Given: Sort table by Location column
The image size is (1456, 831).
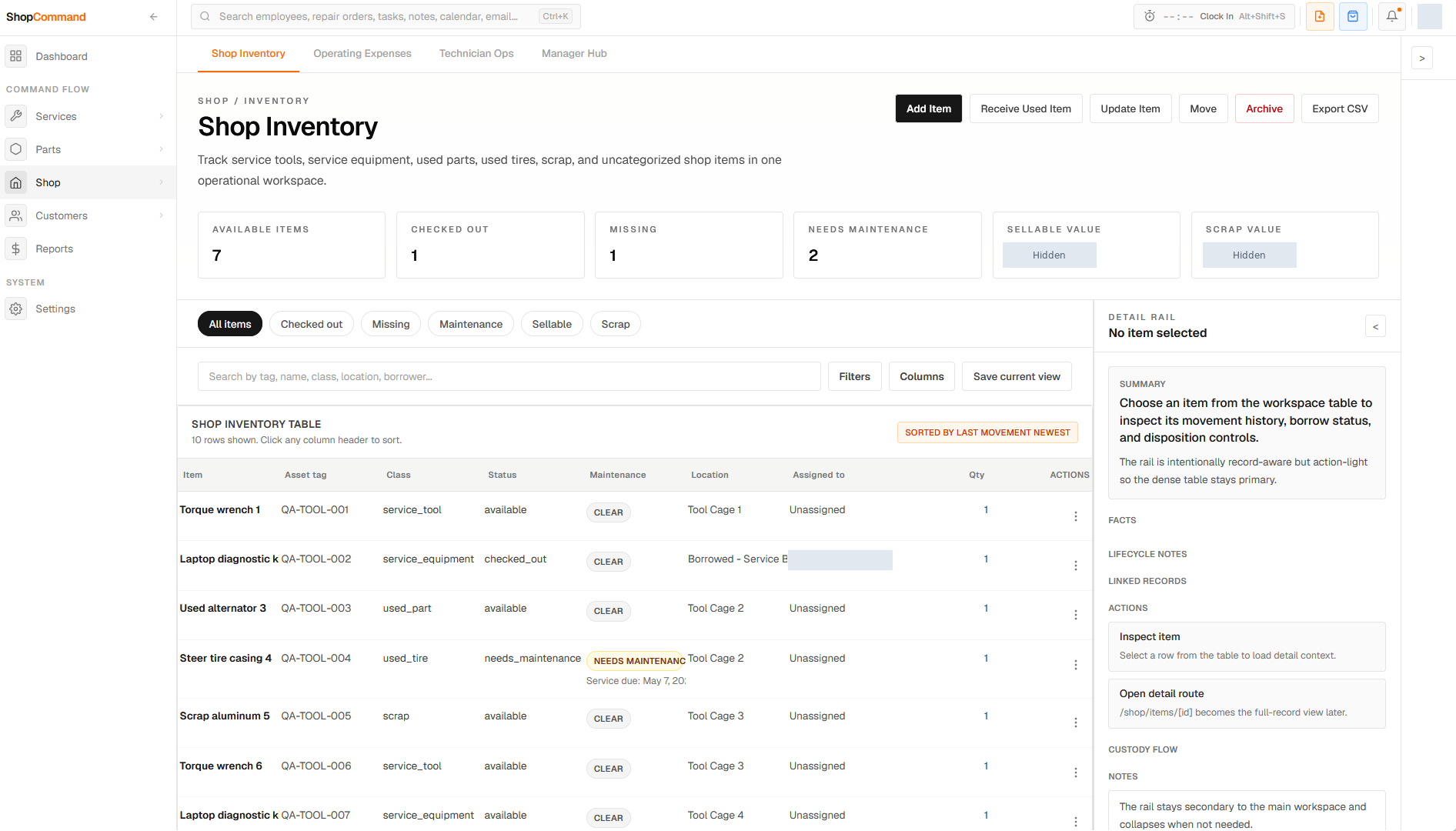Looking at the screenshot, I should tap(710, 475).
